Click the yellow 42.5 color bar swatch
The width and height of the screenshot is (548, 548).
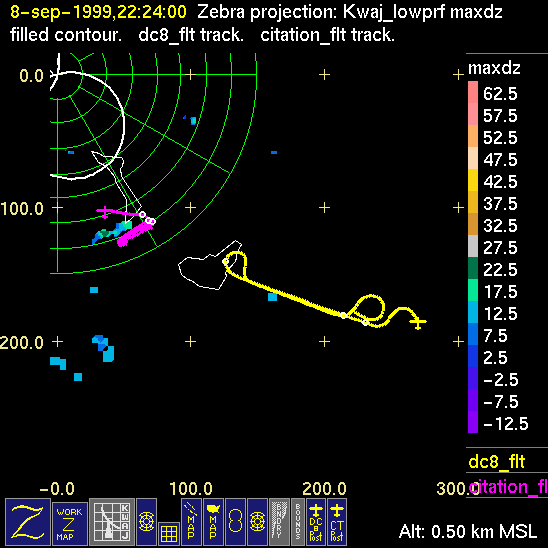coord(473,180)
